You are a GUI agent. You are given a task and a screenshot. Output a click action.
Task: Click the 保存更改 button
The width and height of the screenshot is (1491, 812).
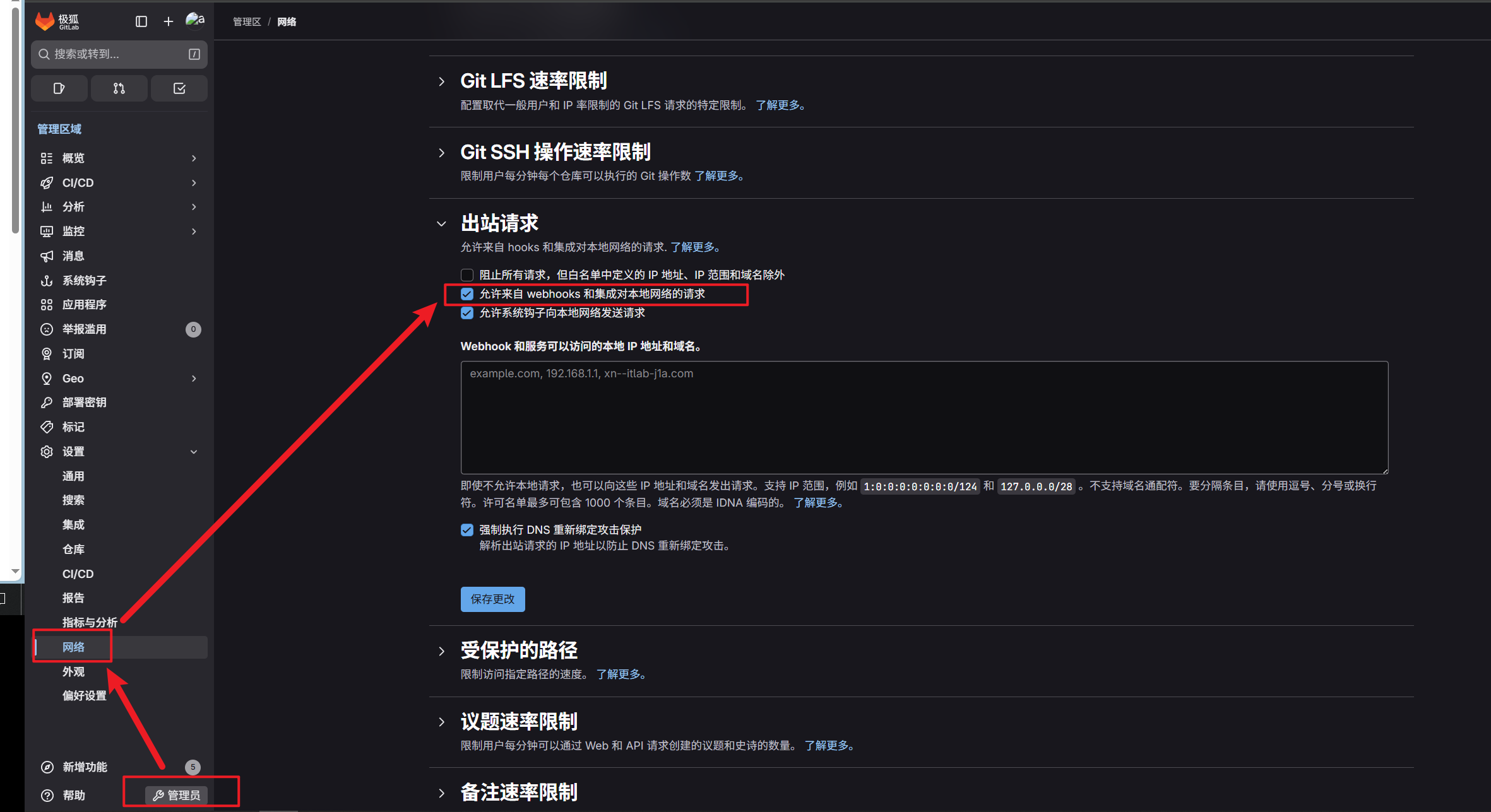coord(492,599)
